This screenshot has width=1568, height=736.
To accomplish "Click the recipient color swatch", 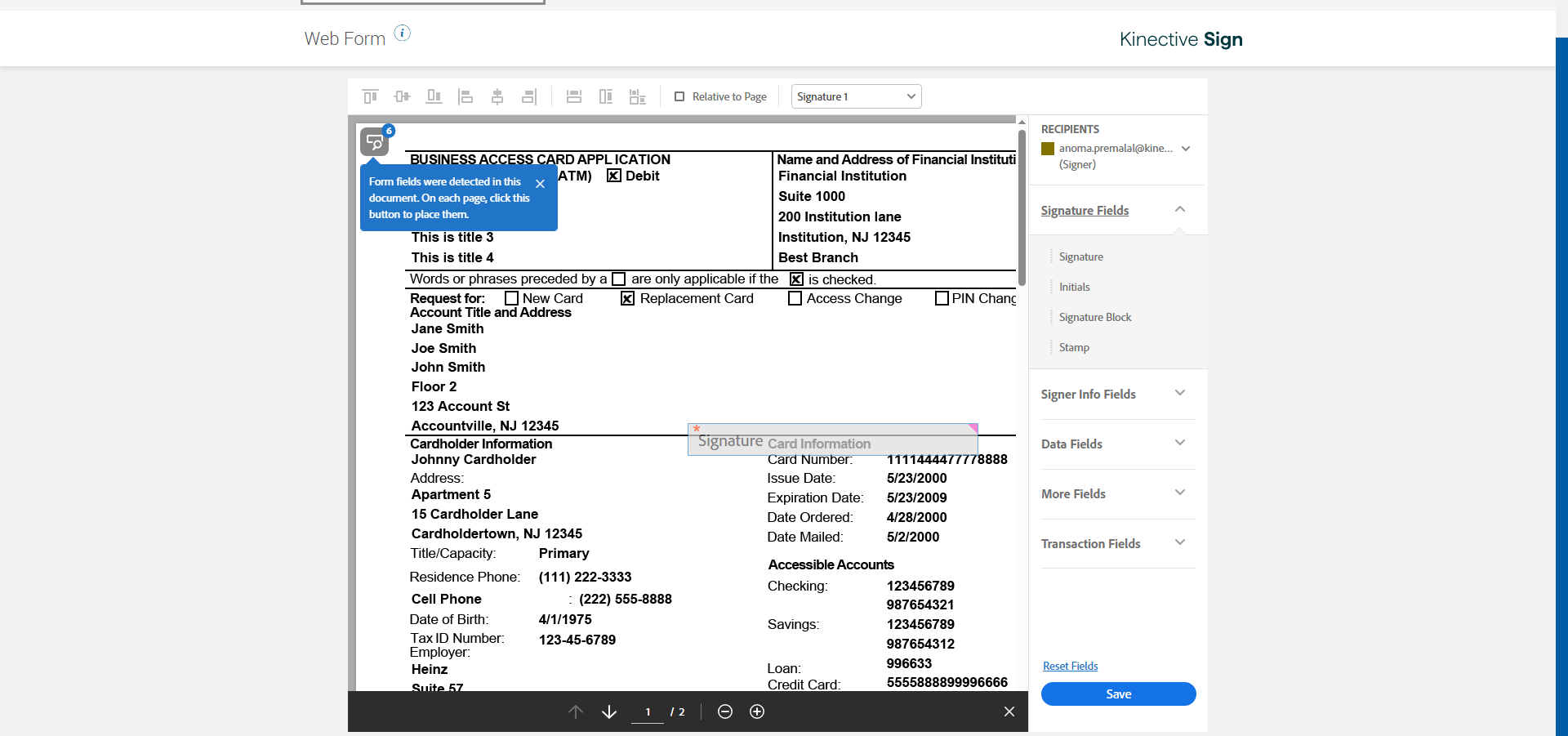I will [x=1048, y=149].
